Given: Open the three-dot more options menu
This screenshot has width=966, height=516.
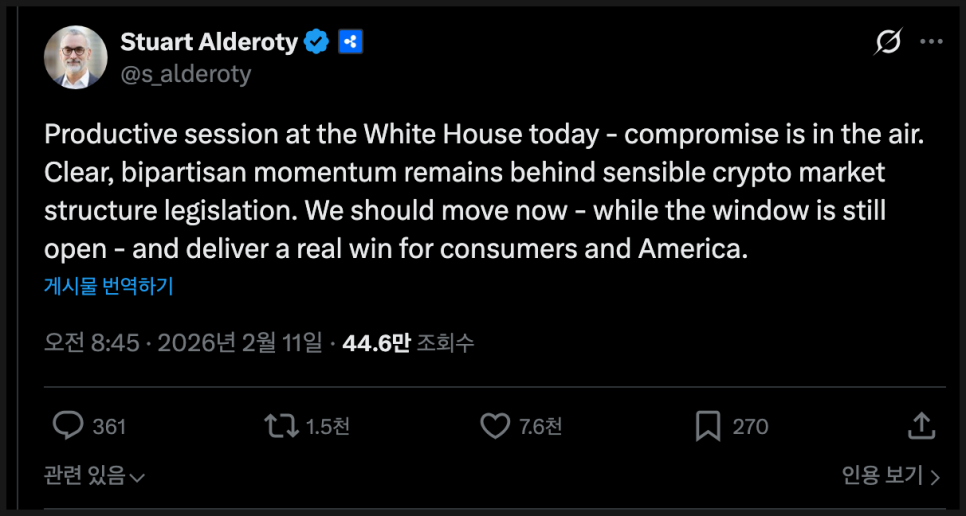Looking at the screenshot, I should (x=931, y=42).
